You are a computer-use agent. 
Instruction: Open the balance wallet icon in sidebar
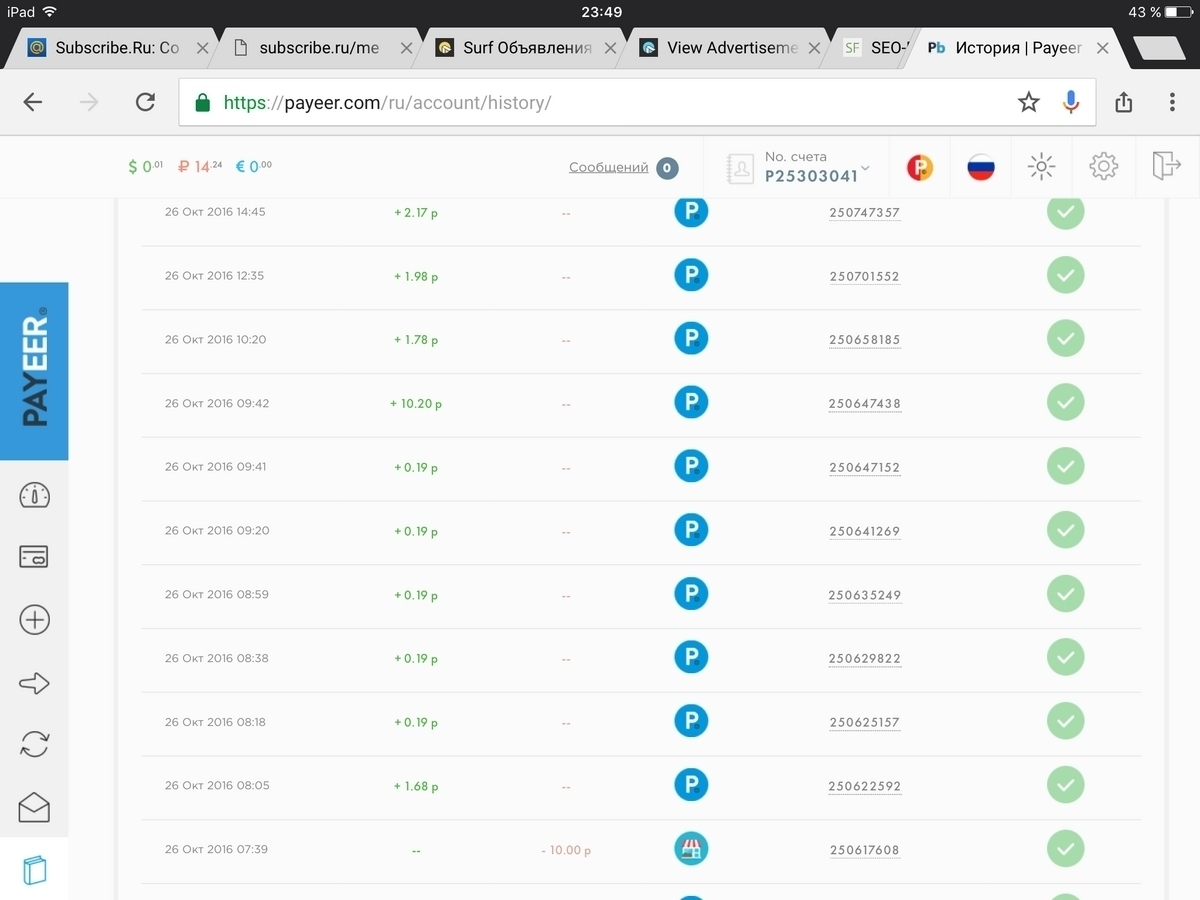(34, 557)
